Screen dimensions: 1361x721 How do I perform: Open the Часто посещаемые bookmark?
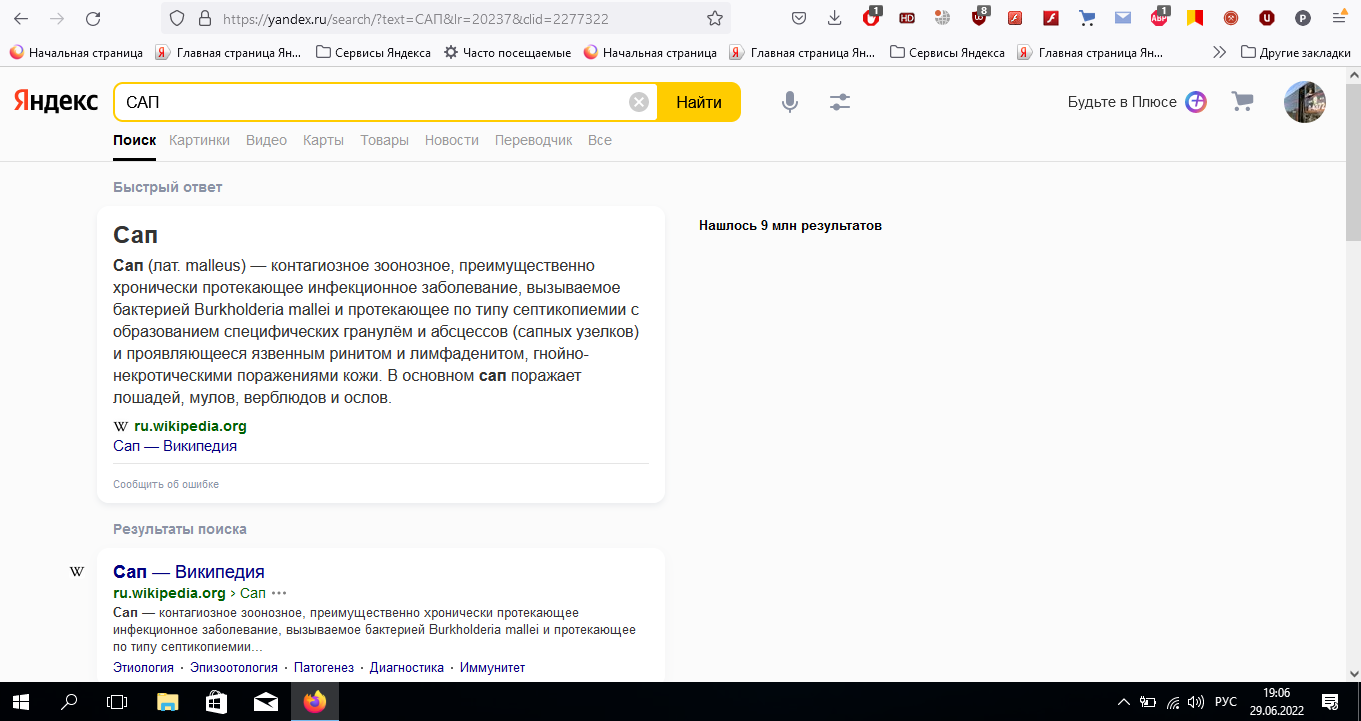[507, 52]
